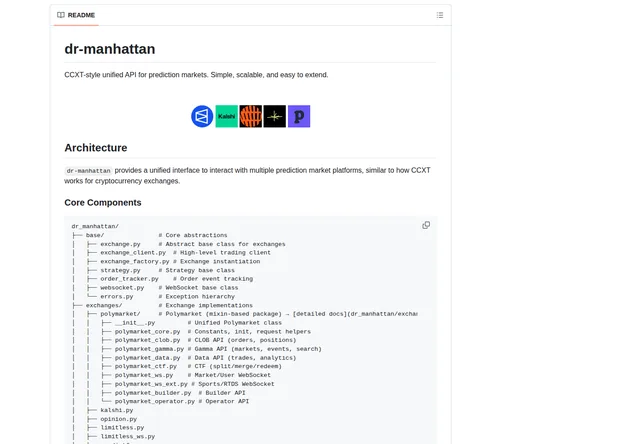640x444 pixels.
Task: Click the opinion.py line
Action: coord(104,419)
